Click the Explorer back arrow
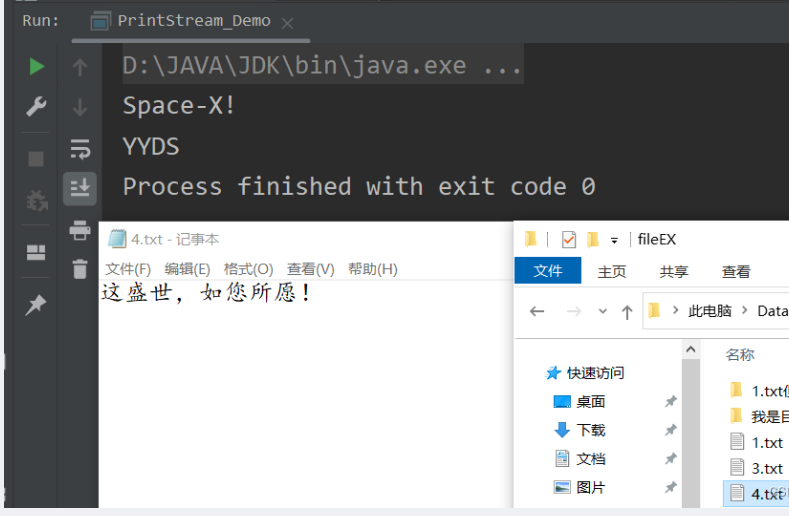 [537, 311]
